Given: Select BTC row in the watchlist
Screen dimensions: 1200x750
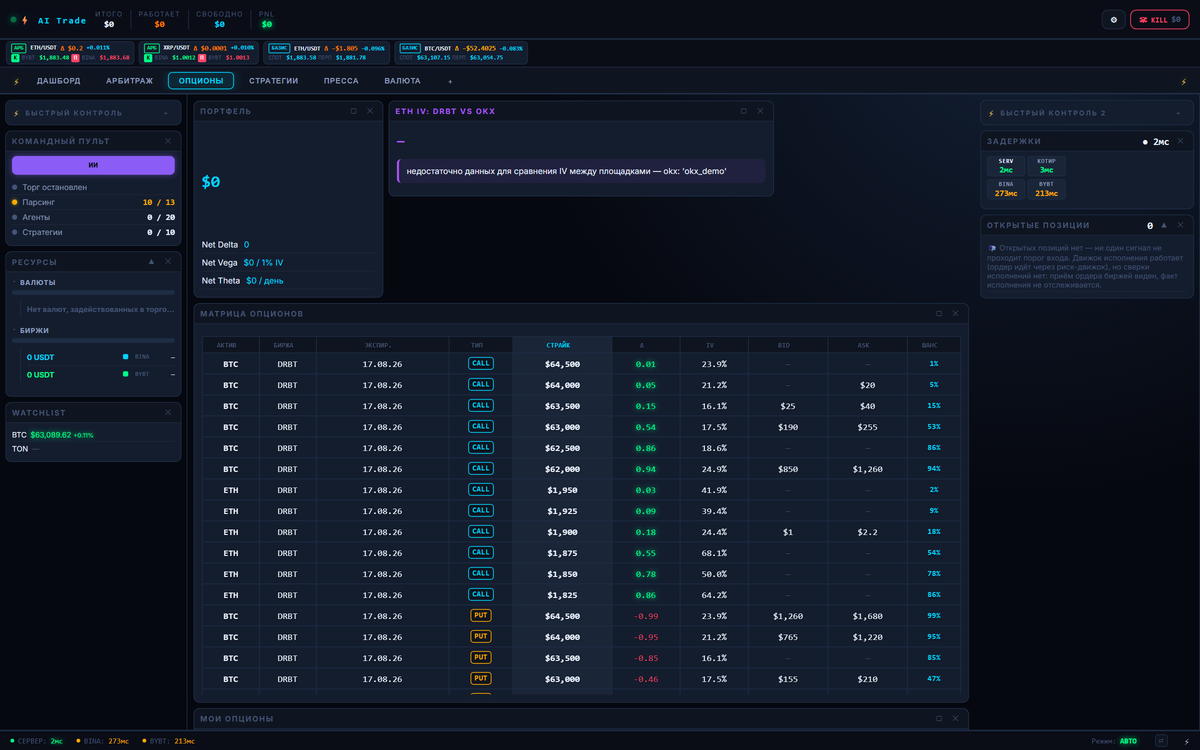Looking at the screenshot, I should pyautogui.click(x=93, y=435).
